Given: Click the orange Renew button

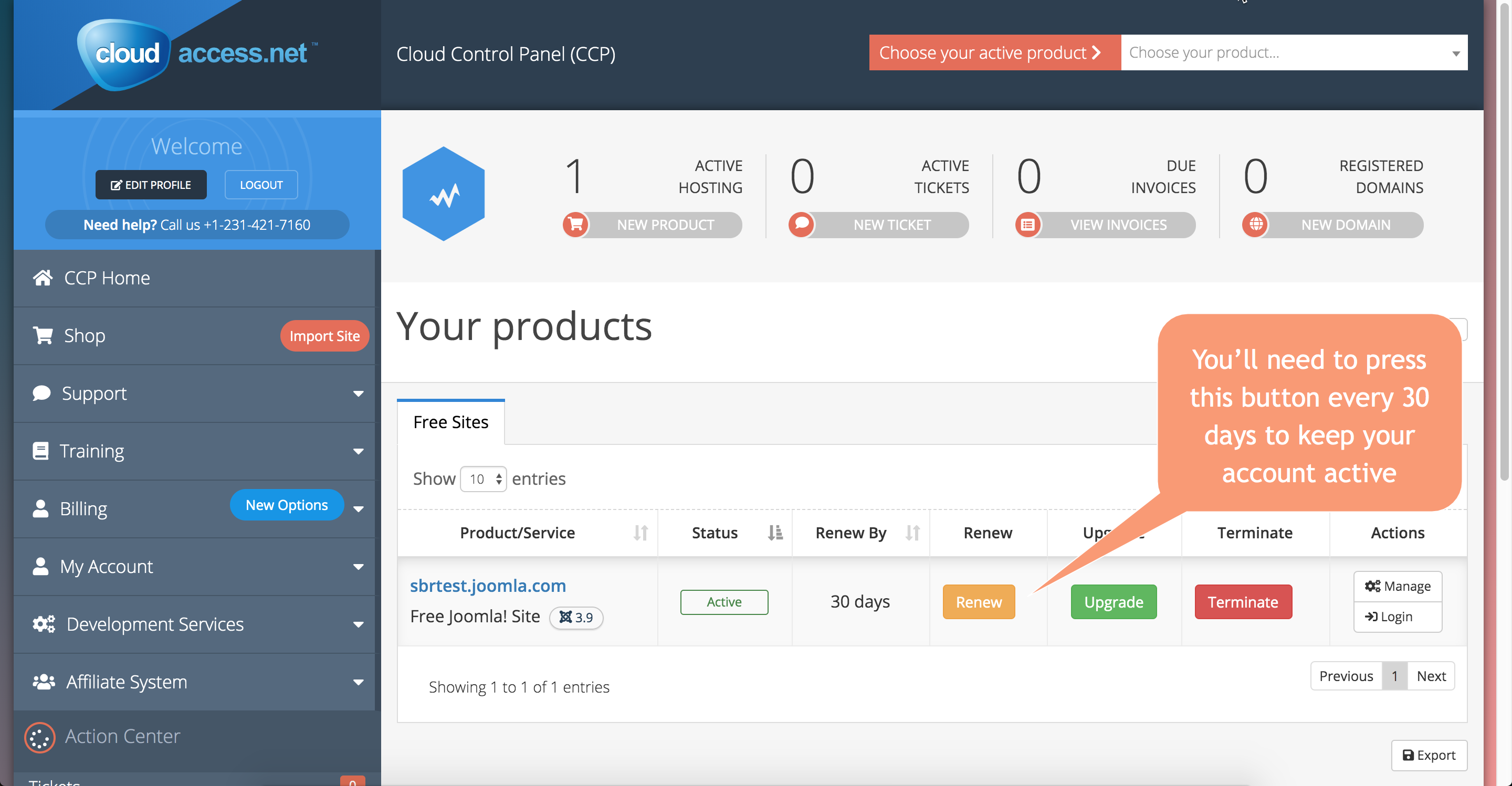Looking at the screenshot, I should pos(979,602).
